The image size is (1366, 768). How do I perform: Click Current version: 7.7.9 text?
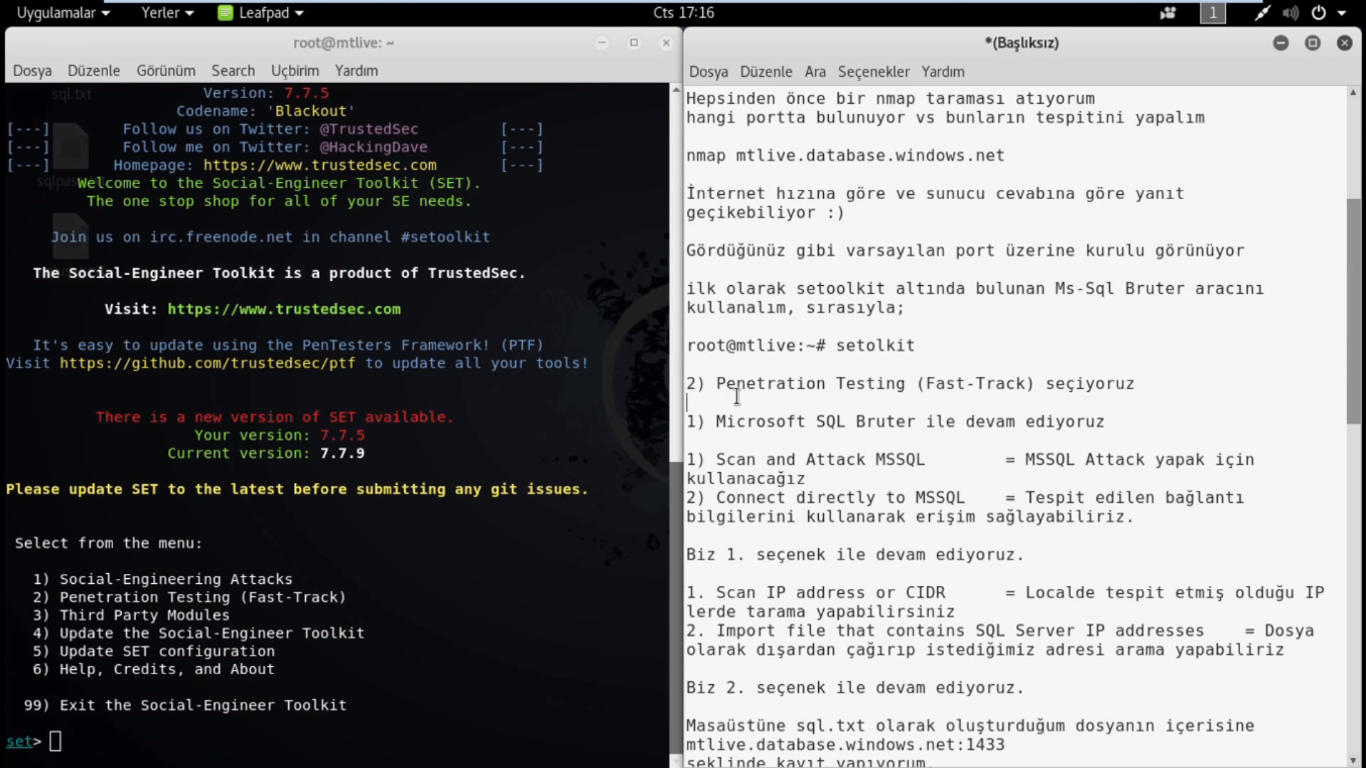(266, 453)
